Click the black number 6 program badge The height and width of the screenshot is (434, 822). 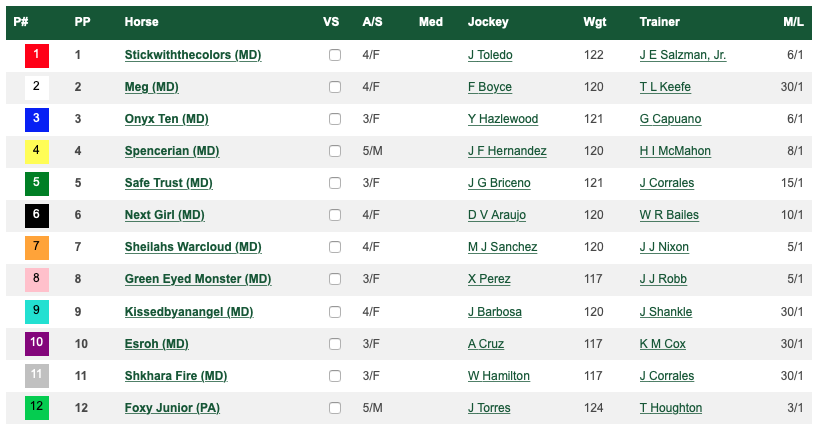pyautogui.click(x=36, y=215)
